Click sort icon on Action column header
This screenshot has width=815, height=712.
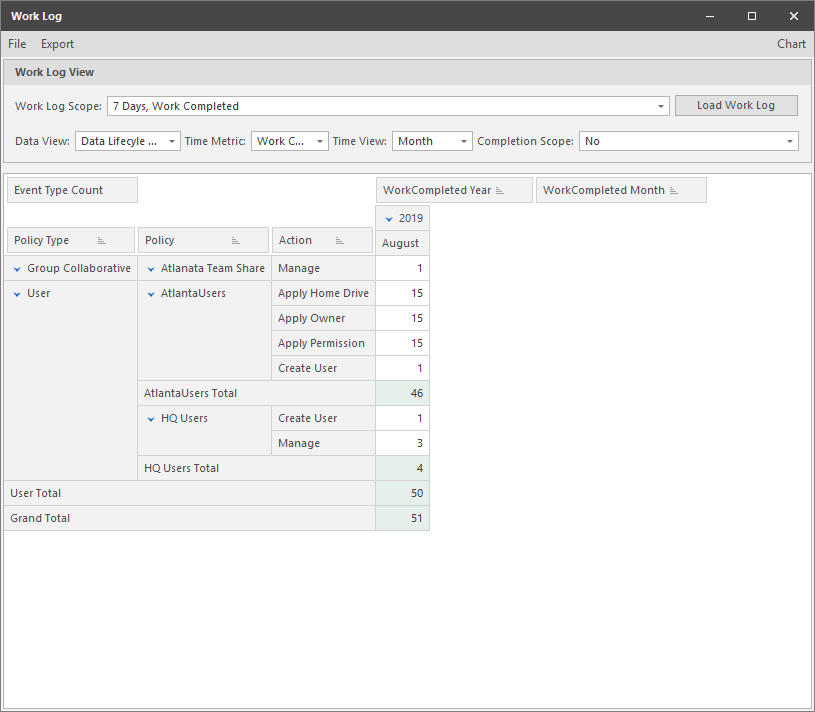point(340,241)
